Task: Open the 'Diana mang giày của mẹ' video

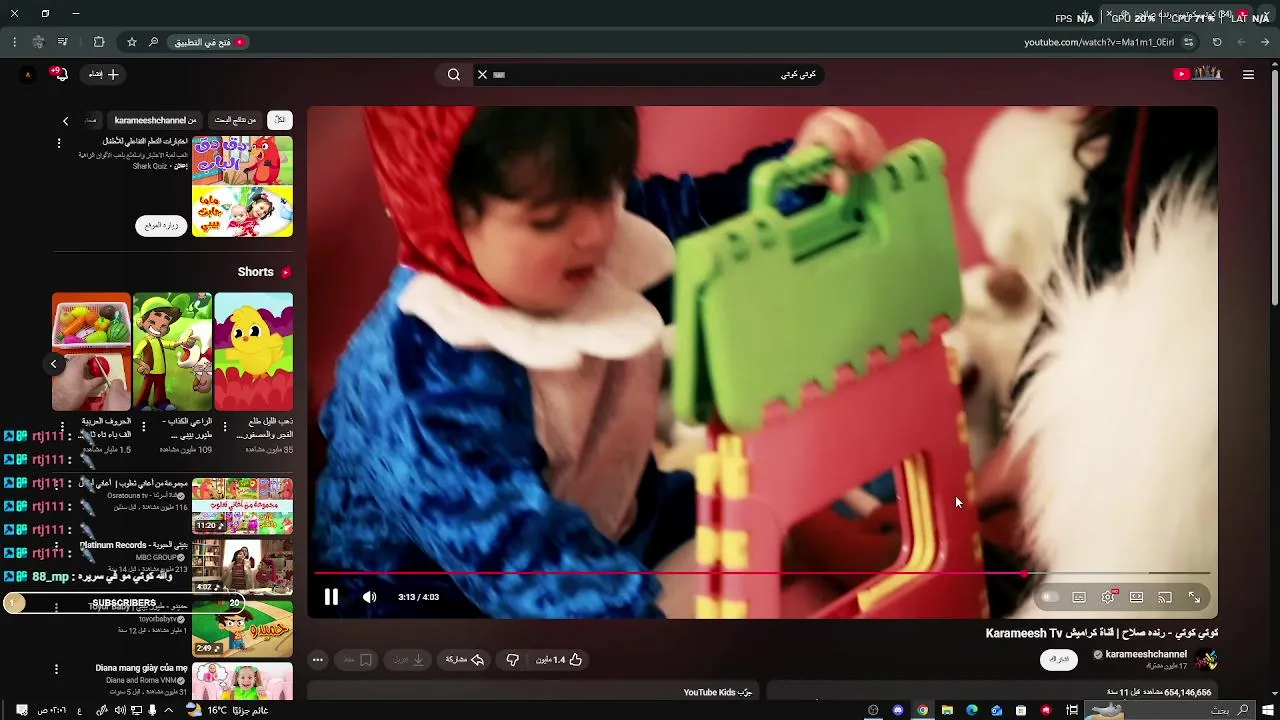Action: coord(242,681)
